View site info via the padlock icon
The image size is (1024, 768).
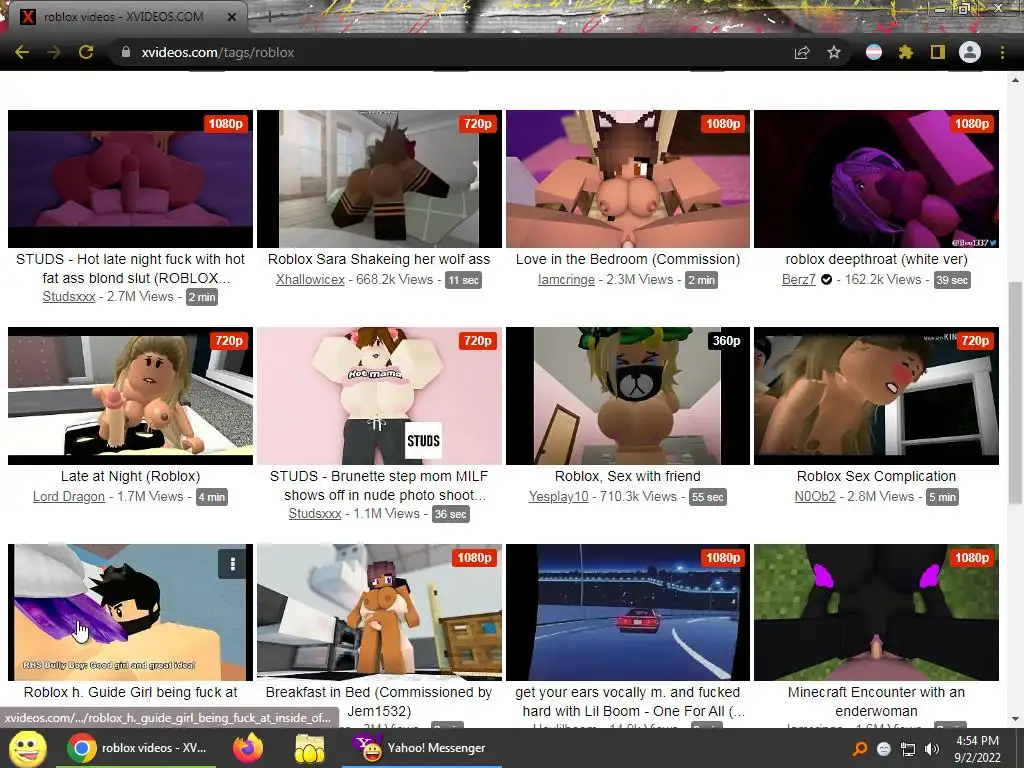tap(126, 52)
